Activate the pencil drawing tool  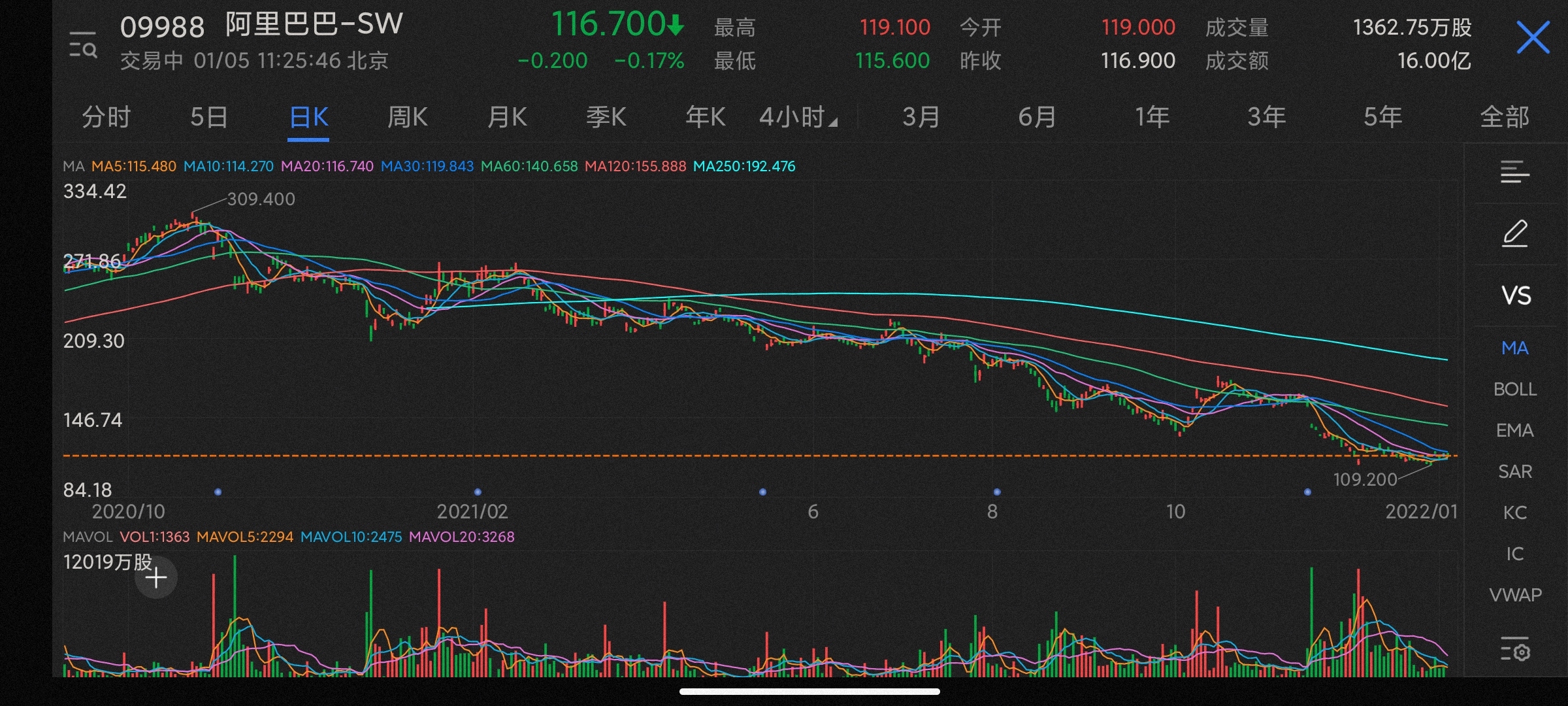[1515, 233]
